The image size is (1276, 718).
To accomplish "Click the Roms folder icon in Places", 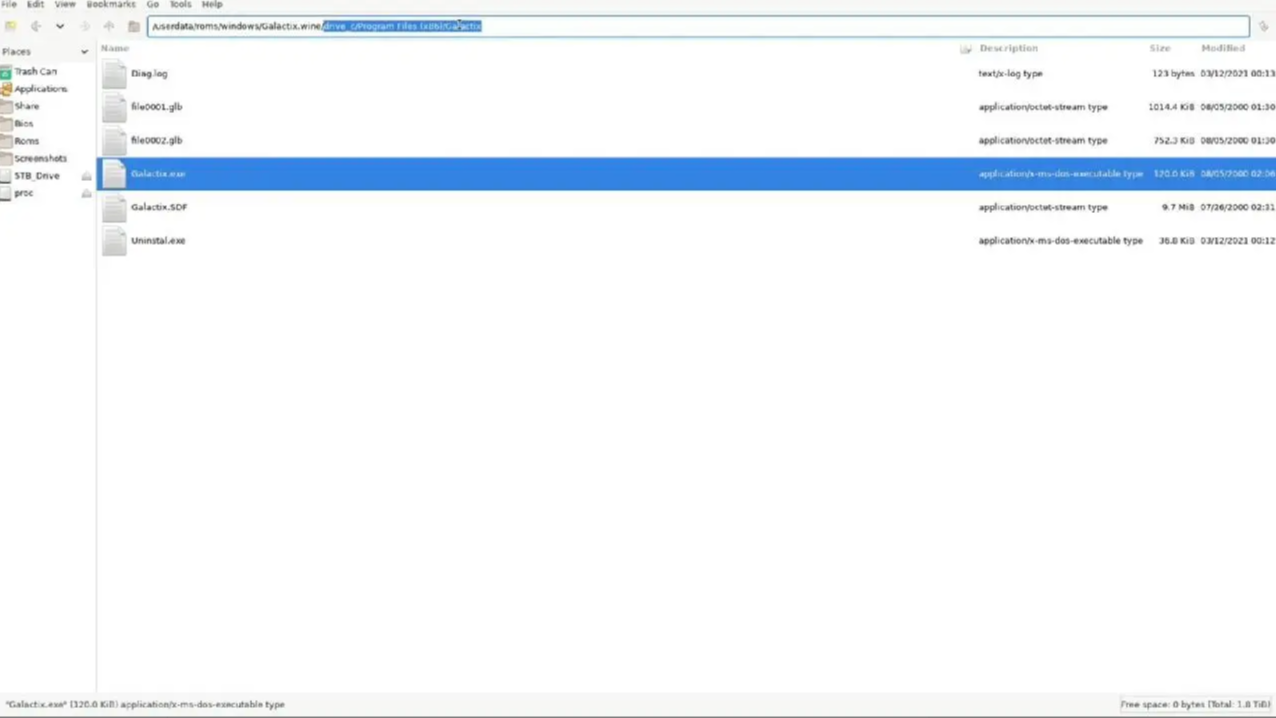I will [x=6, y=141].
